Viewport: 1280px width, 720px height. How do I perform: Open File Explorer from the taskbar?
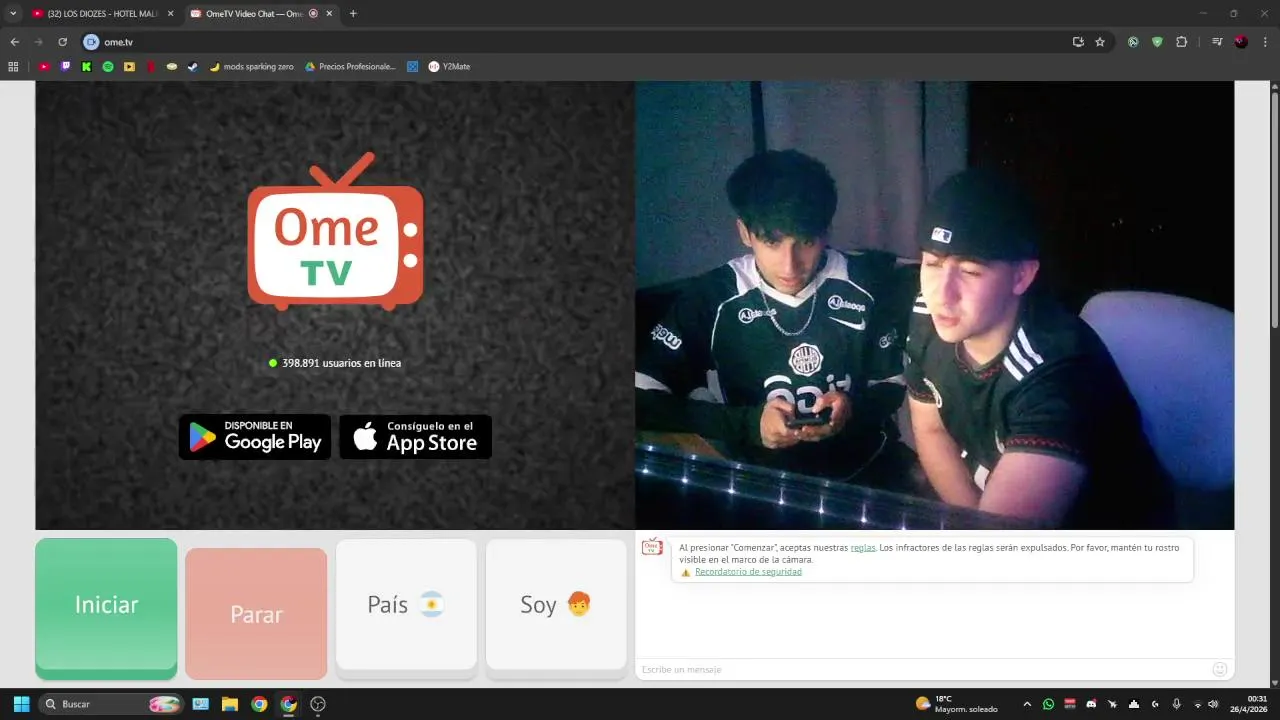[229, 704]
